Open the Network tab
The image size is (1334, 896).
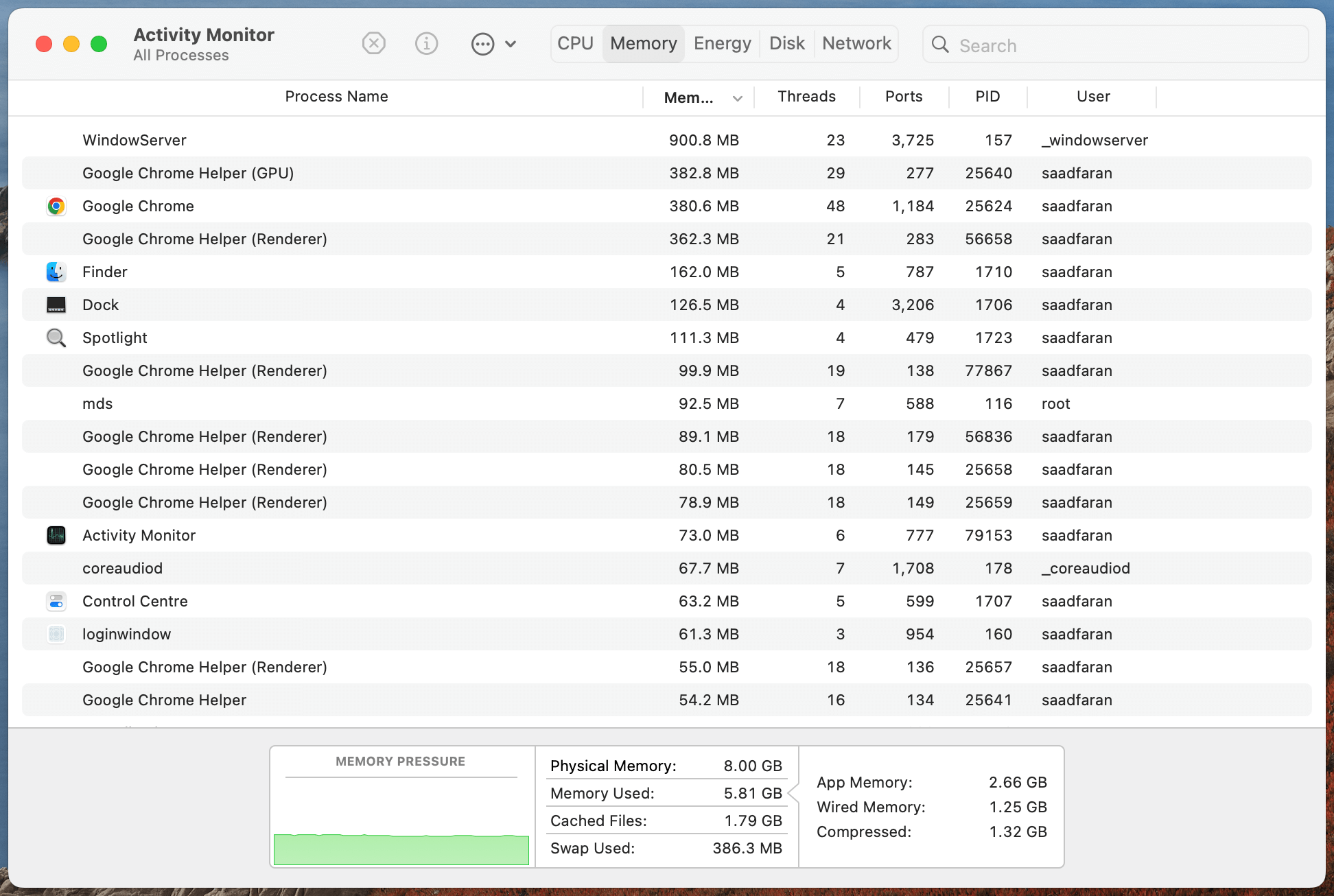pyautogui.click(x=856, y=43)
